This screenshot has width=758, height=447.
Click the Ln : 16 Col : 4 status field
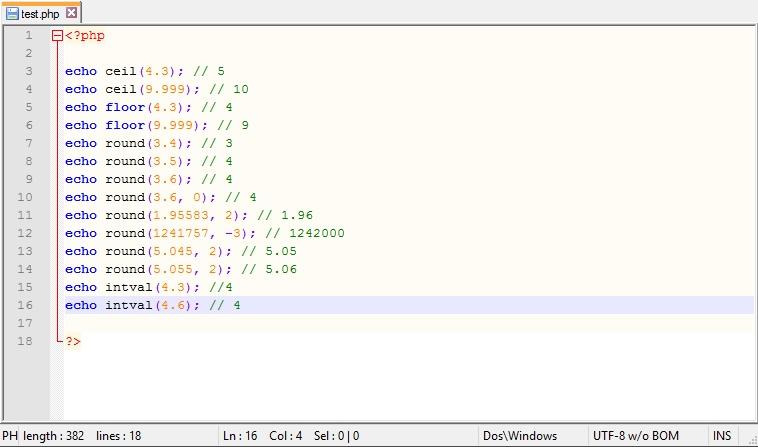point(262,436)
